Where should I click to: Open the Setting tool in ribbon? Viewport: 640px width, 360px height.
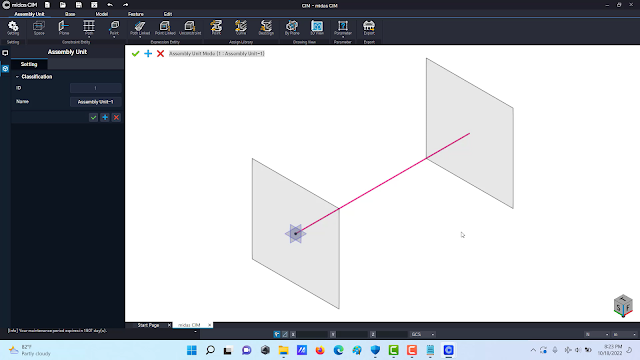click(13, 28)
